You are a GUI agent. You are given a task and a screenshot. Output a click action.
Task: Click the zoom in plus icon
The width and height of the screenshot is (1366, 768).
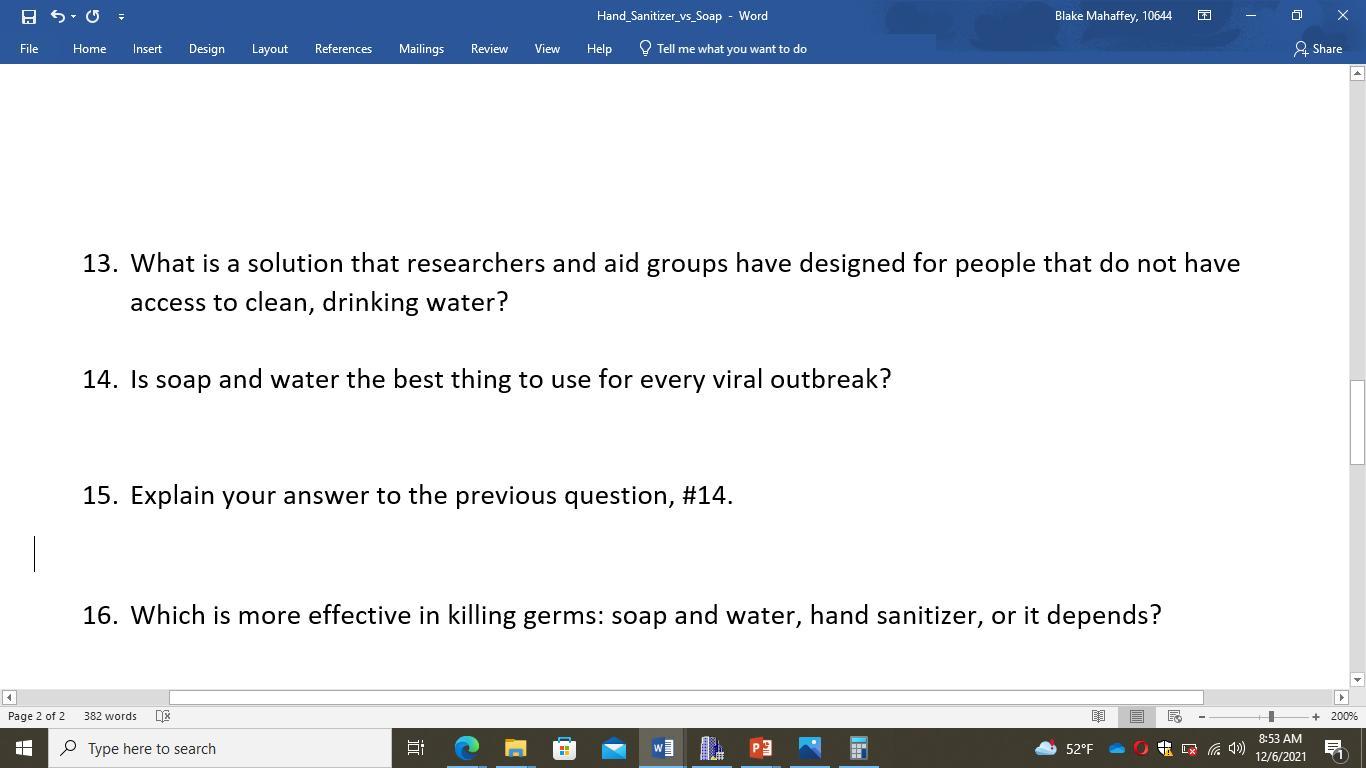1315,716
